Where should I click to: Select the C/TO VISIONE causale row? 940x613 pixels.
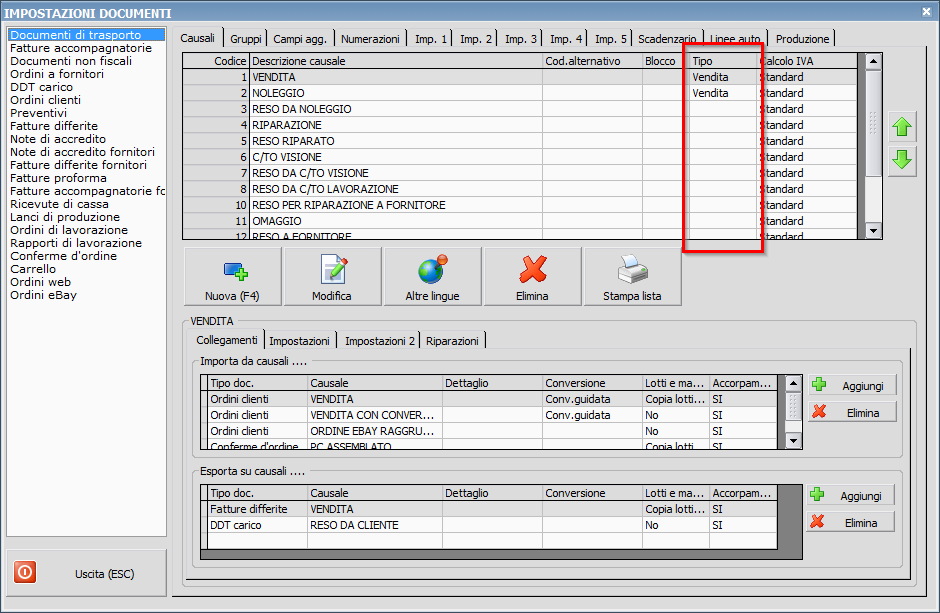520,157
